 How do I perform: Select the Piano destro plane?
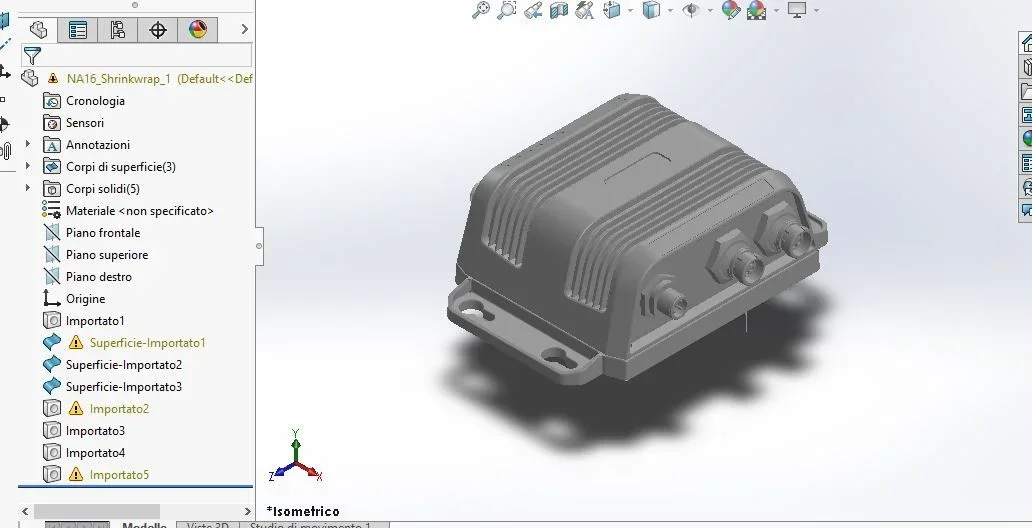click(99, 277)
